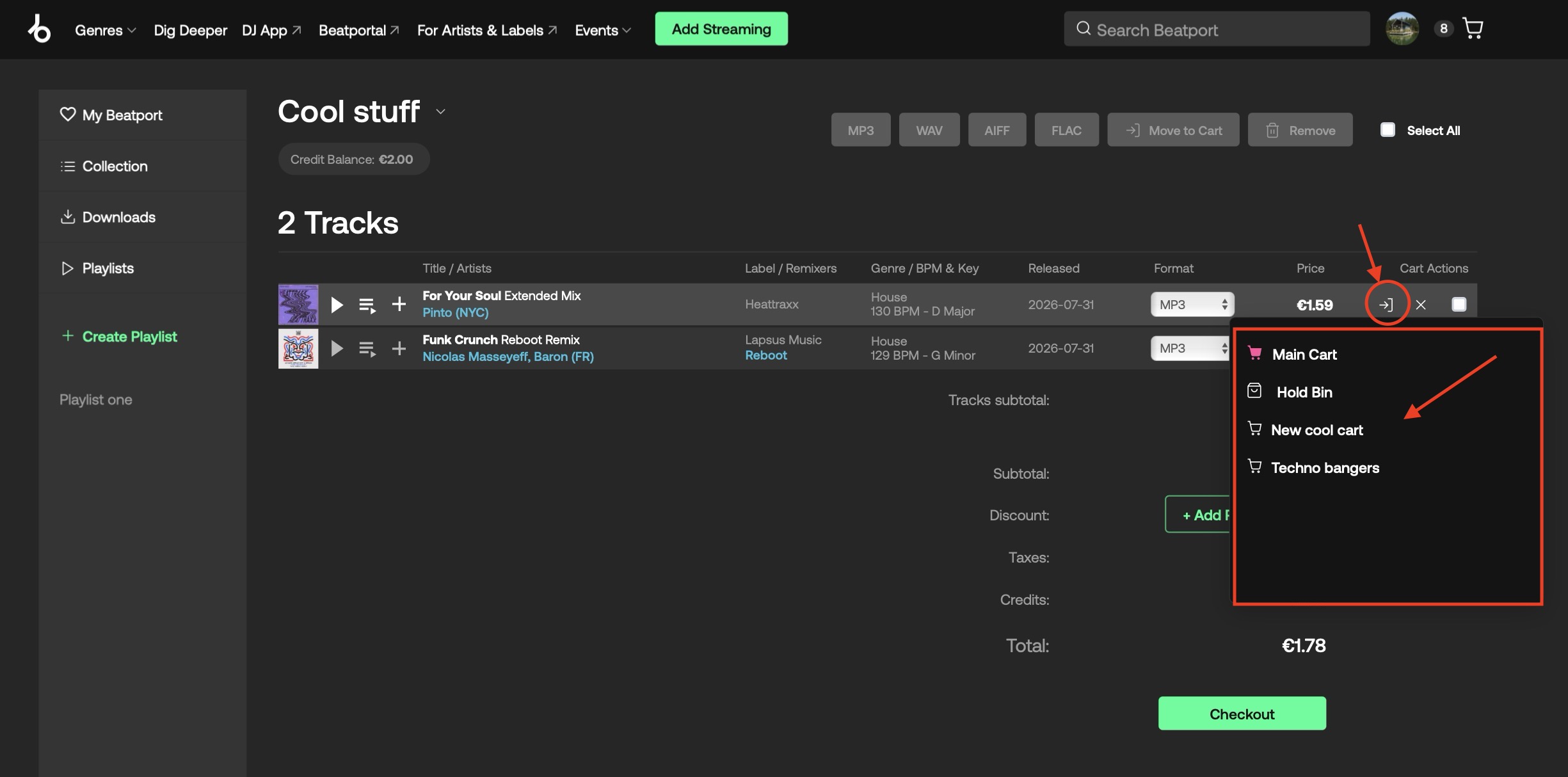Click the Move to Cart button
Screen dimensions: 1568x777
[1174, 130]
